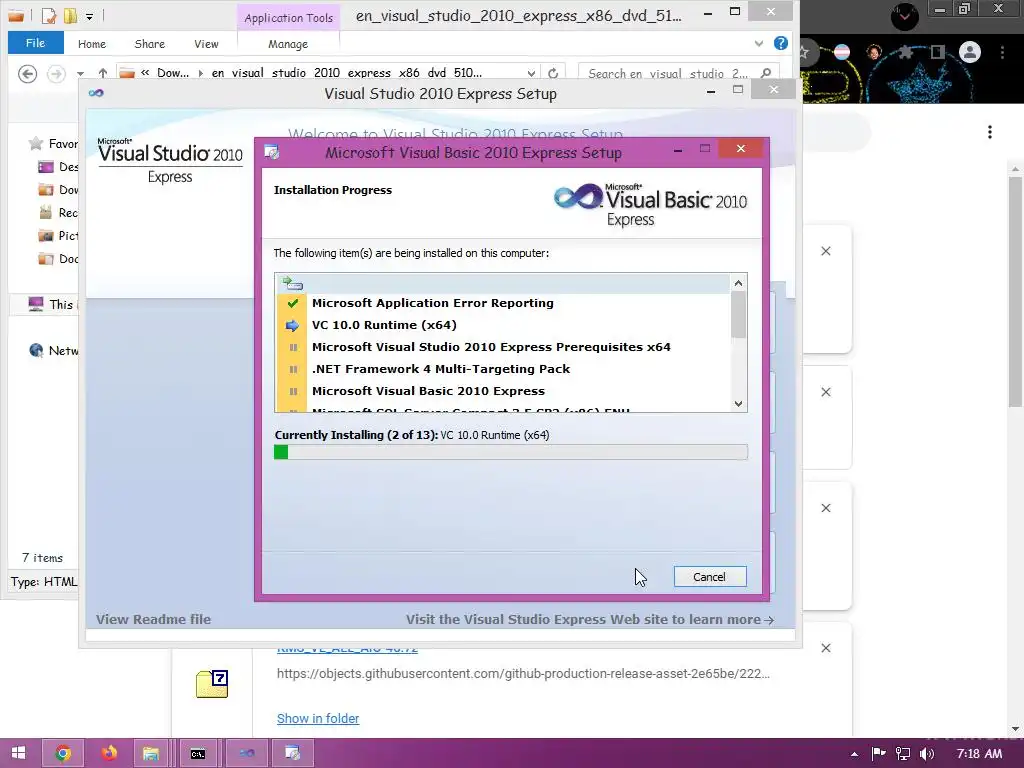Click Action Center flag in tray
This screenshot has height=768, width=1024.
point(879,754)
